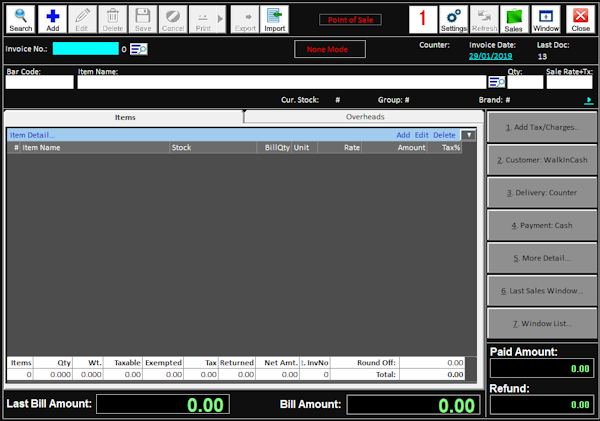Image resolution: width=600 pixels, height=421 pixels.
Task: Click 2. Customer: WalkInCash button
Action: [x=542, y=160]
